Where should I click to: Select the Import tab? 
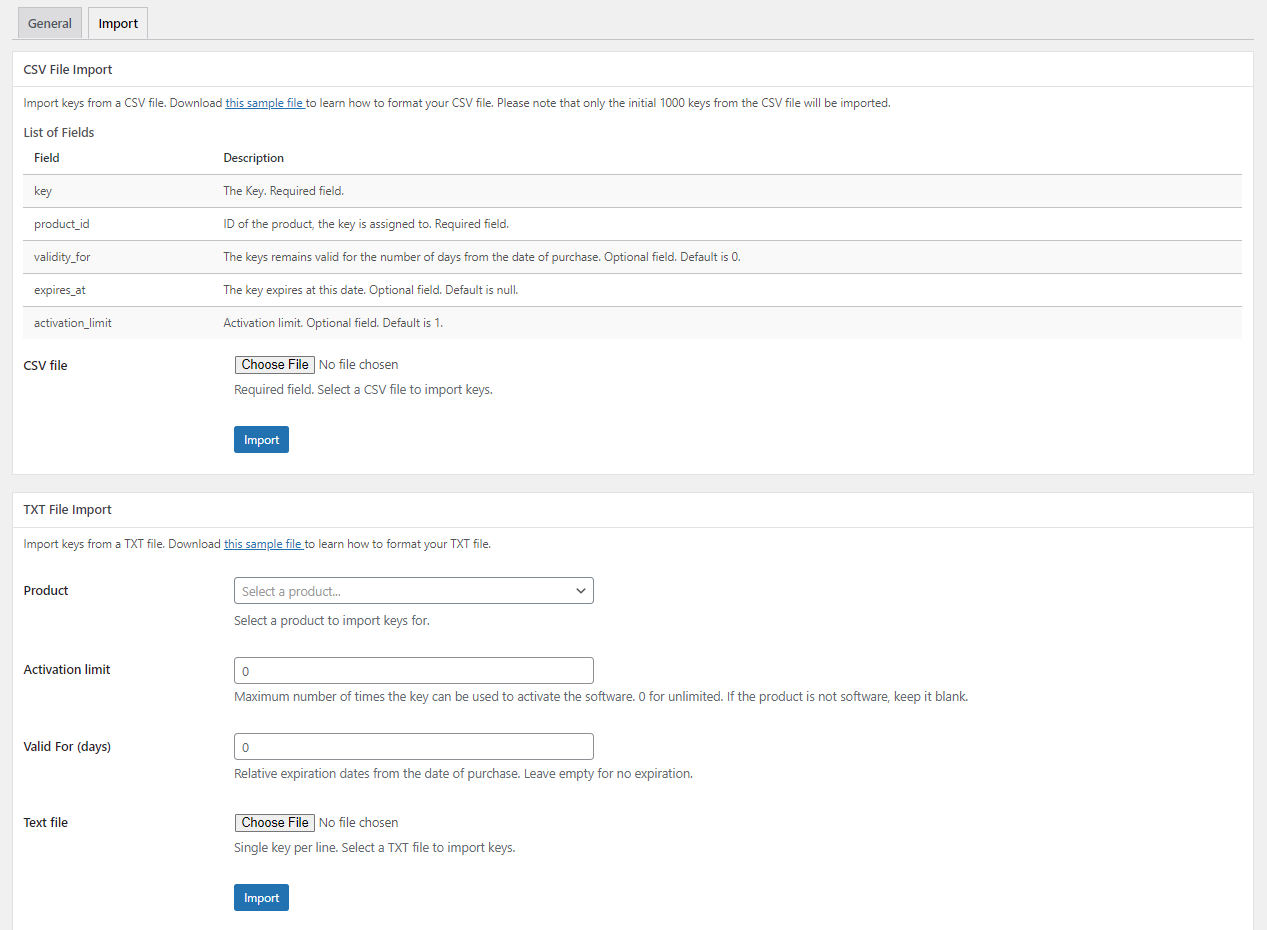click(x=118, y=23)
